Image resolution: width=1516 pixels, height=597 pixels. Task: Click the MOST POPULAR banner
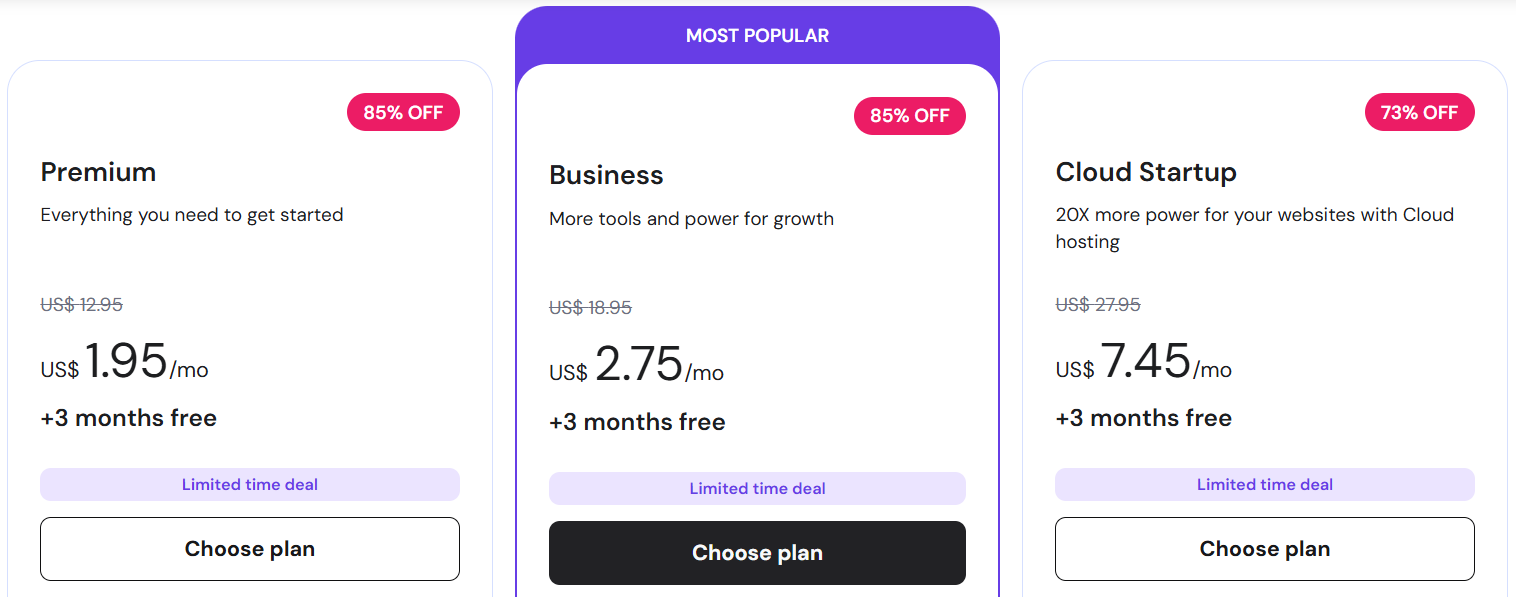pyautogui.click(x=757, y=36)
